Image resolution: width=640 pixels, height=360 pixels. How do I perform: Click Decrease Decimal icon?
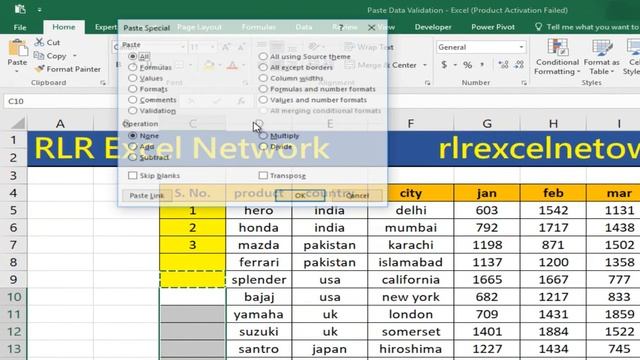pyautogui.click(x=519, y=64)
